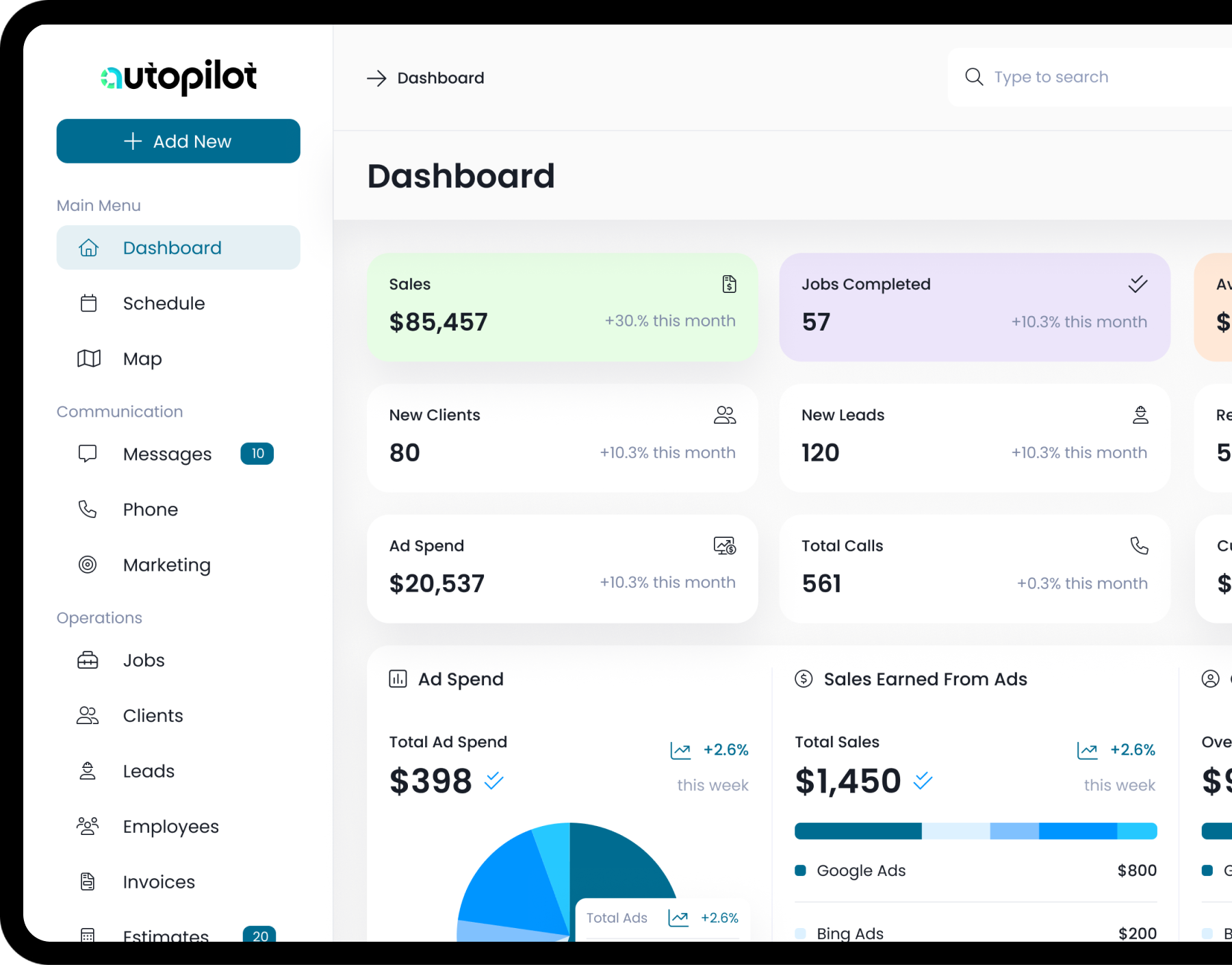Click the calendar icon beside Schedule
The width and height of the screenshot is (1232, 965).
click(88, 303)
